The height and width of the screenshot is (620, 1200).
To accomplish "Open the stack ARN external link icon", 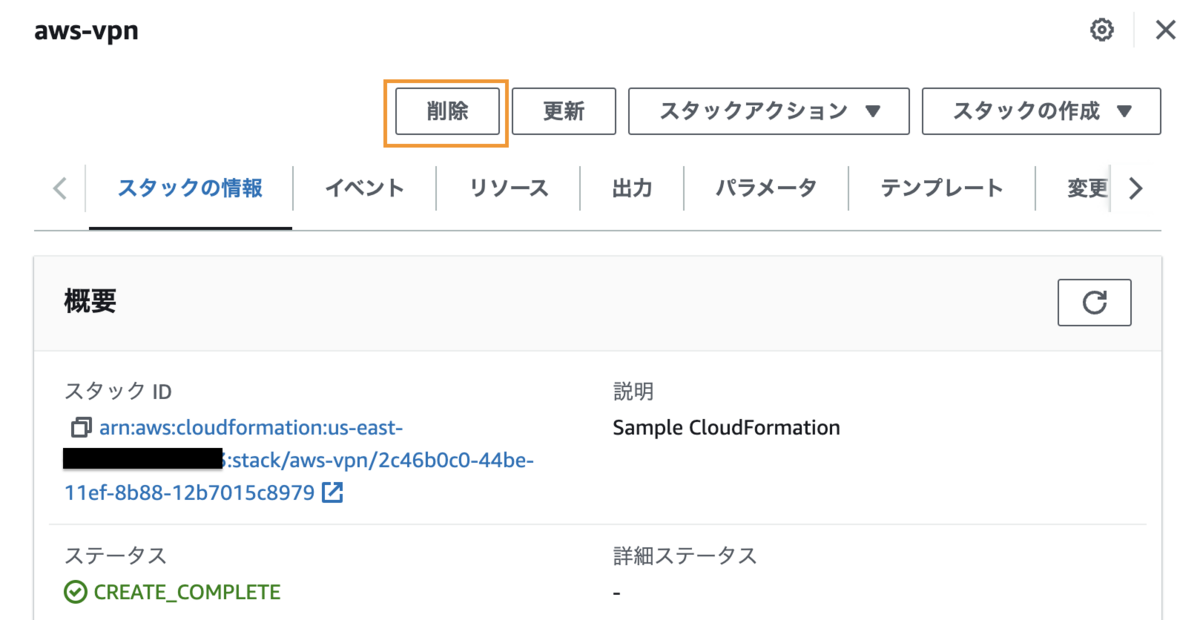I will (333, 492).
